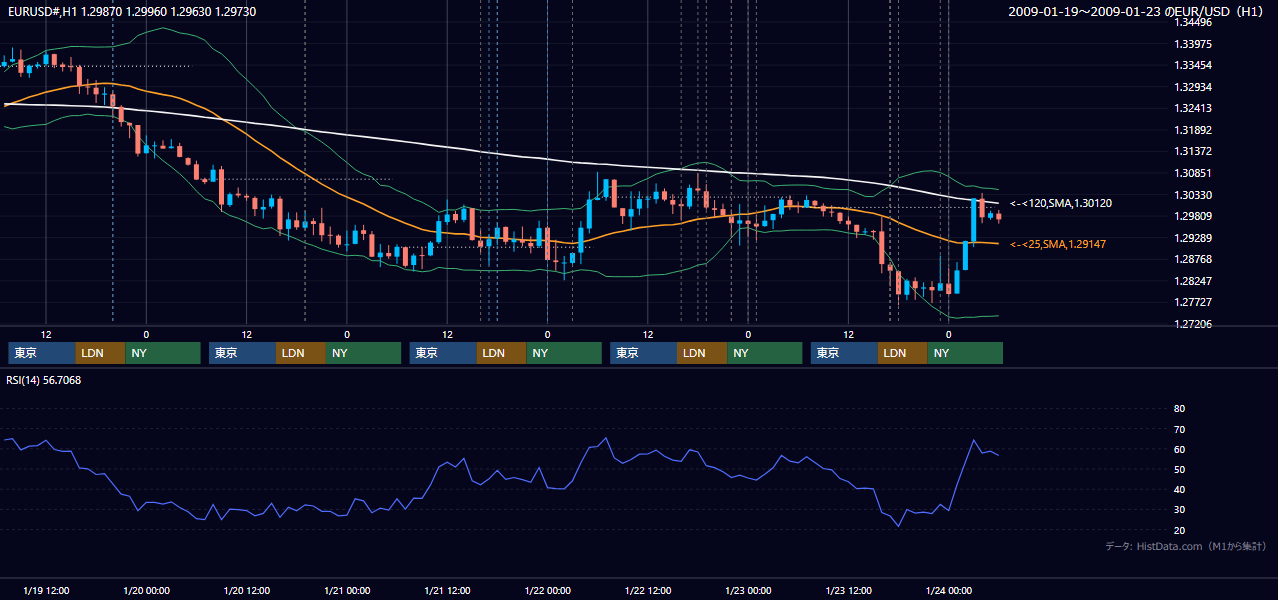Click the RSI 80 level label
The height and width of the screenshot is (600, 1278).
[1179, 409]
